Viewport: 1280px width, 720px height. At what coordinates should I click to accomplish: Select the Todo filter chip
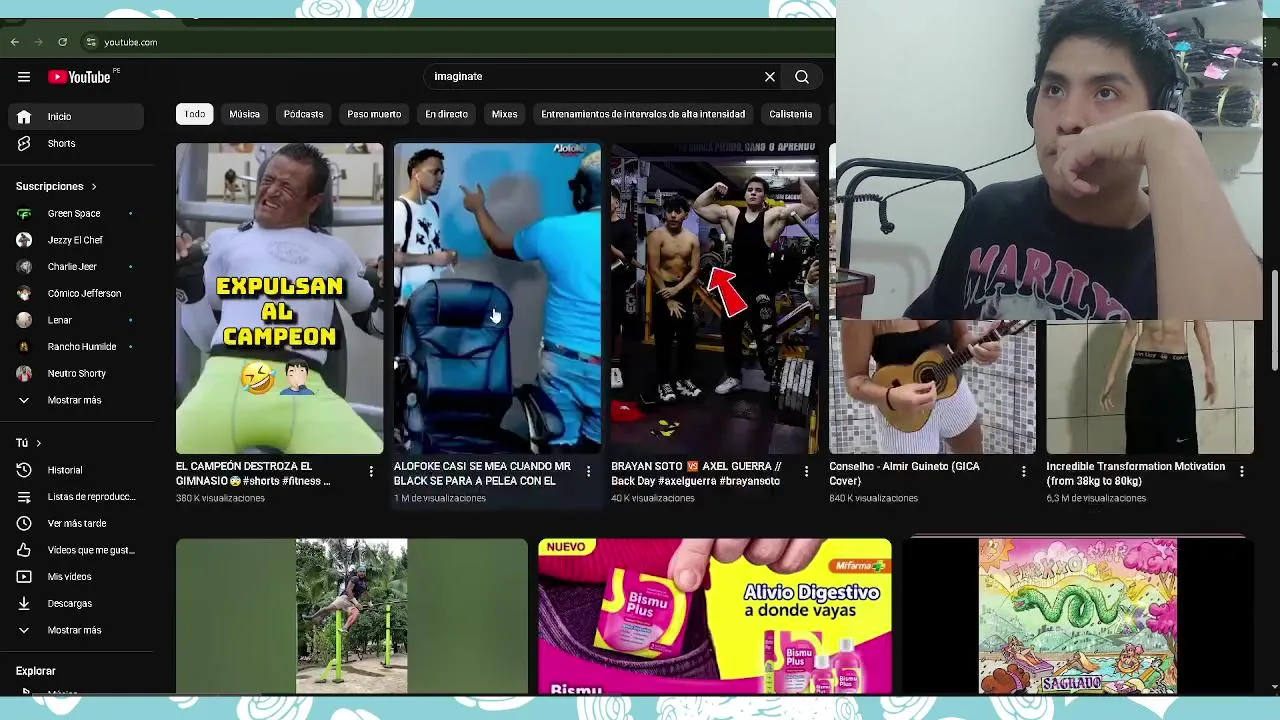[195, 114]
